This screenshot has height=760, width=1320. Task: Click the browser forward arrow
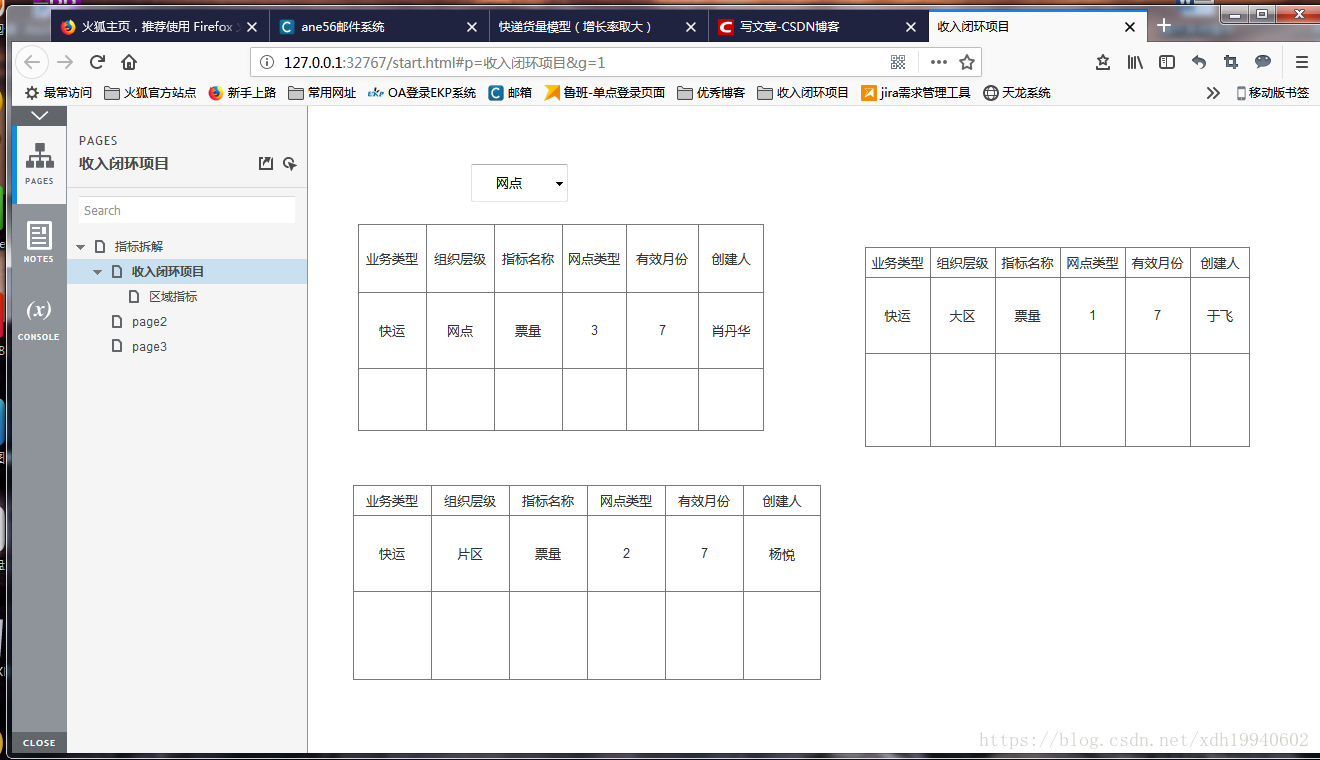pyautogui.click(x=66, y=62)
